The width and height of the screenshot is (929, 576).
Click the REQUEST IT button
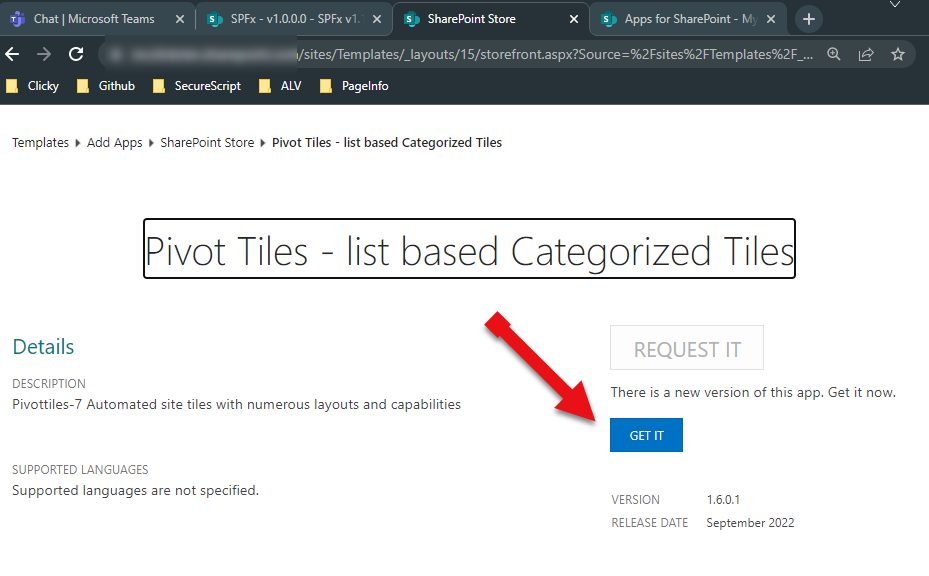687,348
